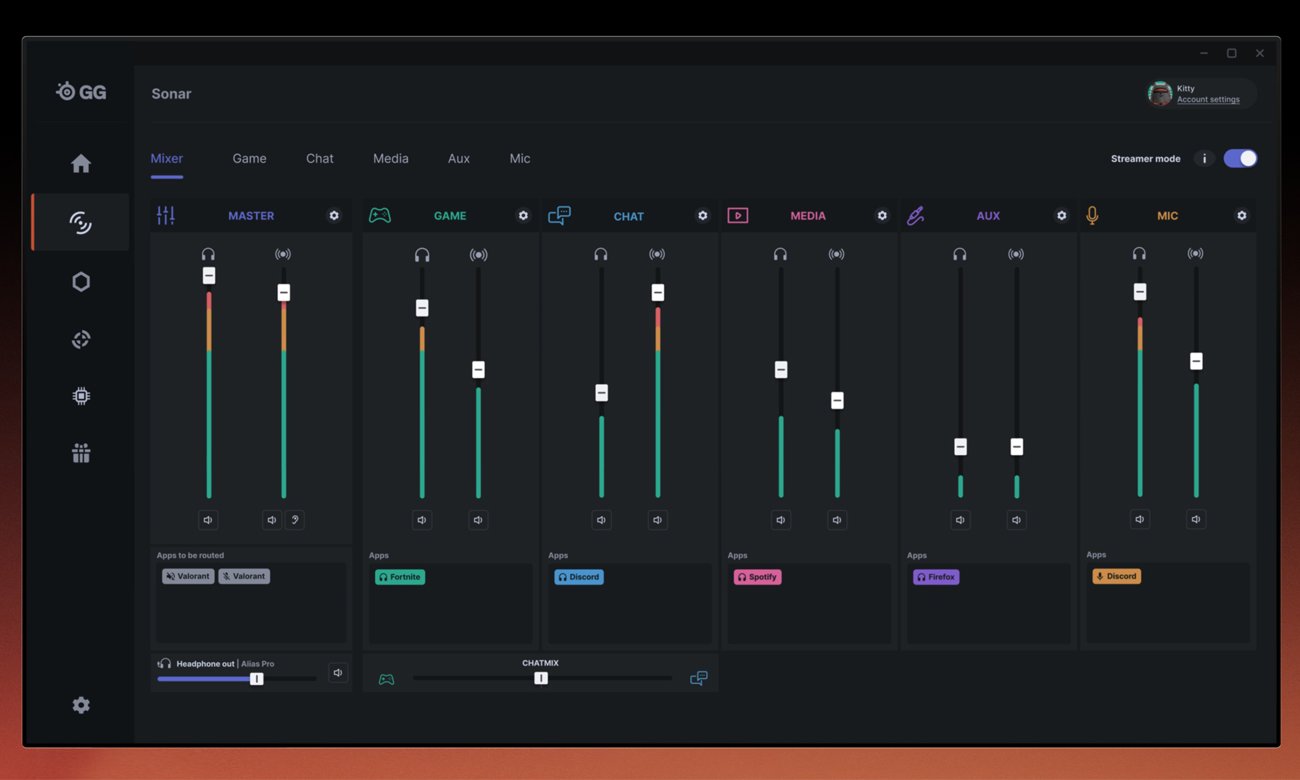Open the Home page in sidebar
Image resolution: width=1300 pixels, height=780 pixels.
click(81, 163)
